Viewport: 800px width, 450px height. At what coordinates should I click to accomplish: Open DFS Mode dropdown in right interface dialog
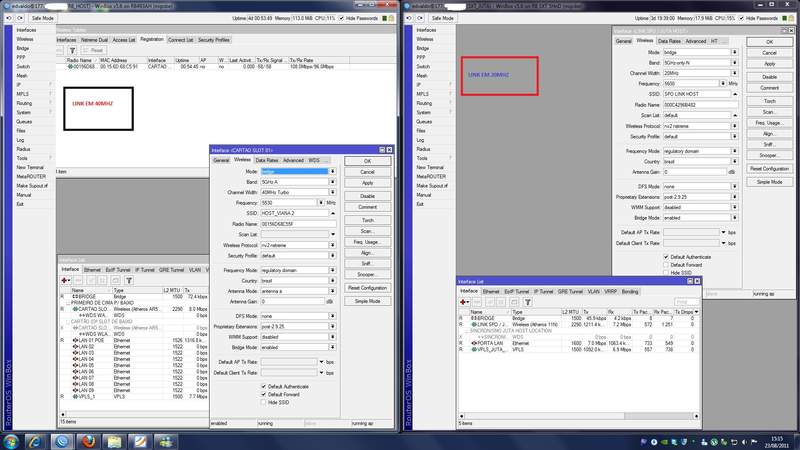(735, 186)
